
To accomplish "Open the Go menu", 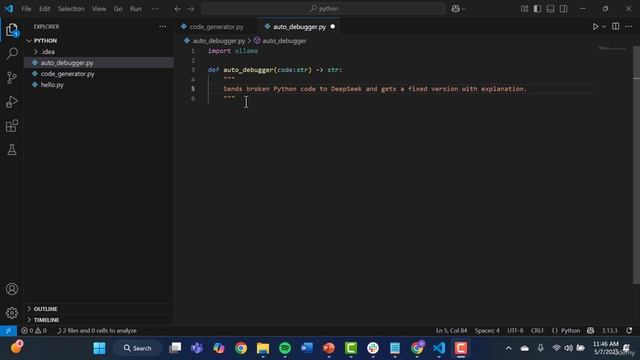I will 118,9.
